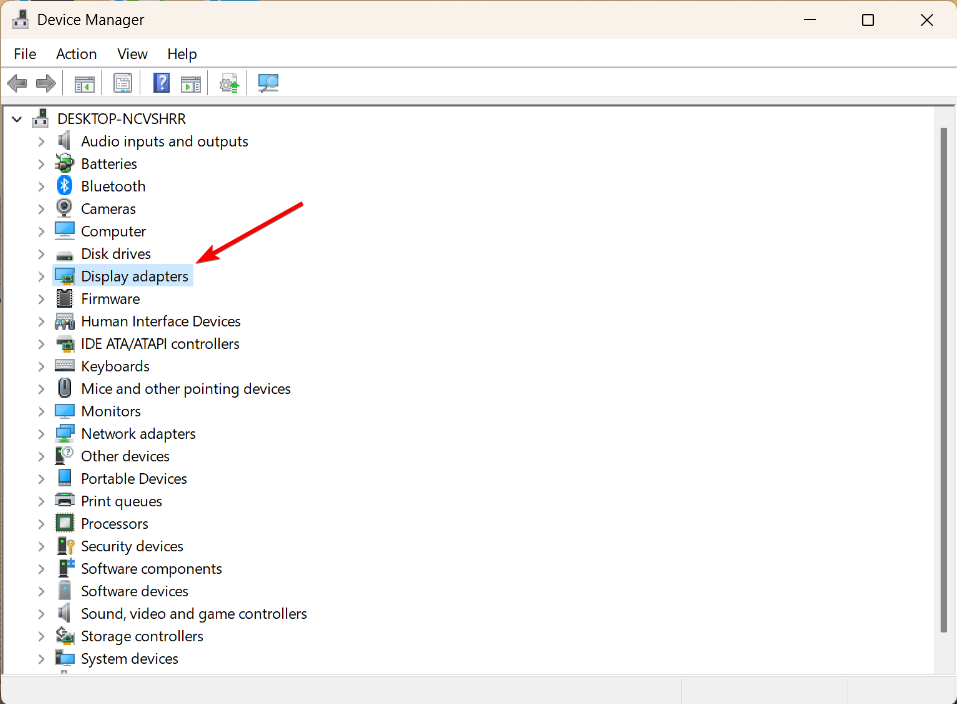Viewport: 957px width, 704px height.
Task: Select the Batteries label
Action: [x=109, y=164]
